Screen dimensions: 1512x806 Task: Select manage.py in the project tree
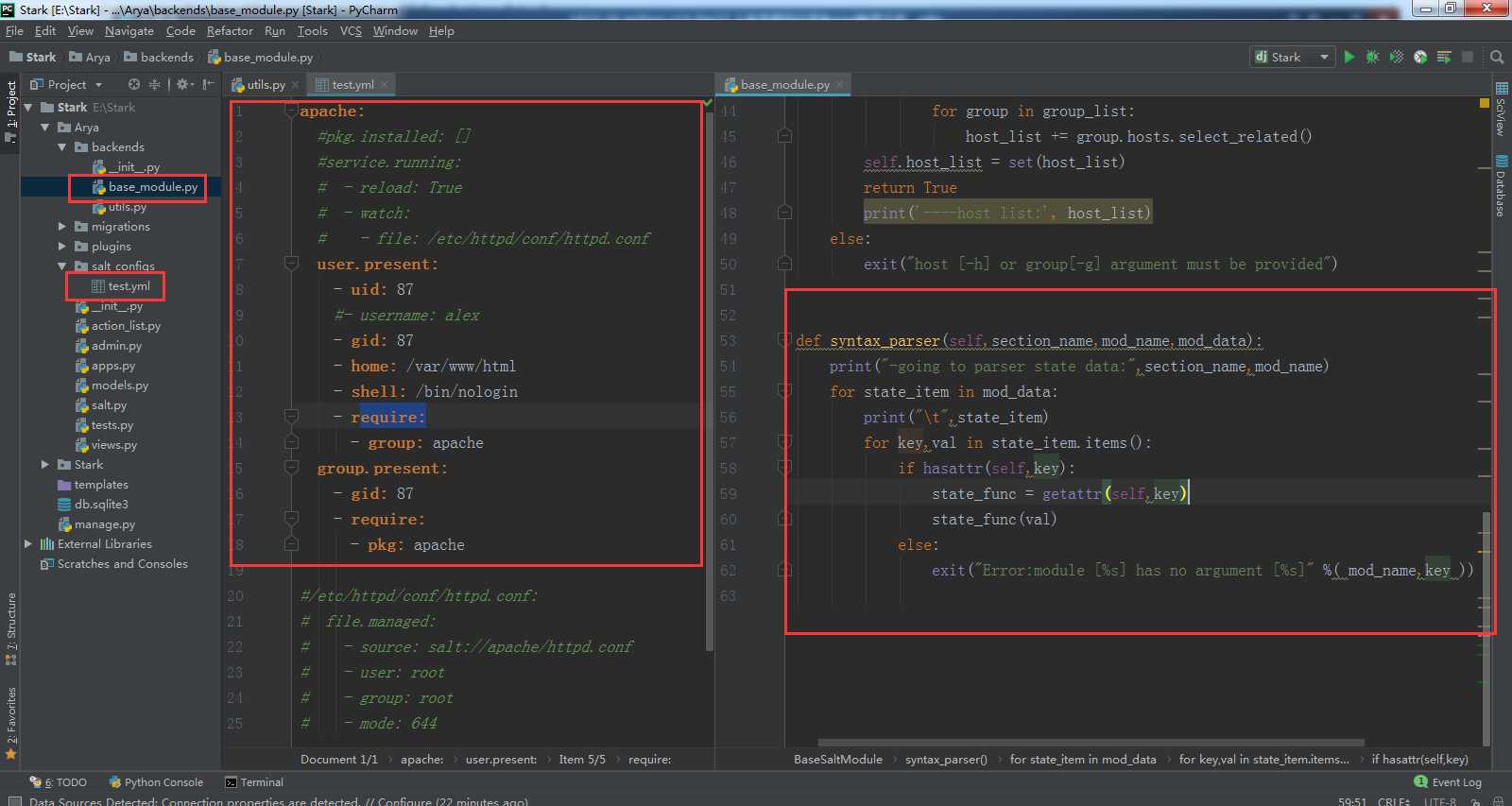95,523
